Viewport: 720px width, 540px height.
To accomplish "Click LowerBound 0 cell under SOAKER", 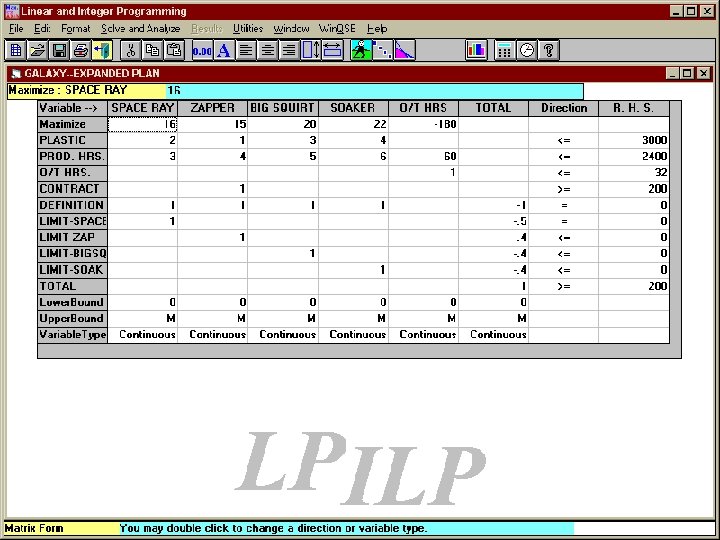I will [x=353, y=302].
